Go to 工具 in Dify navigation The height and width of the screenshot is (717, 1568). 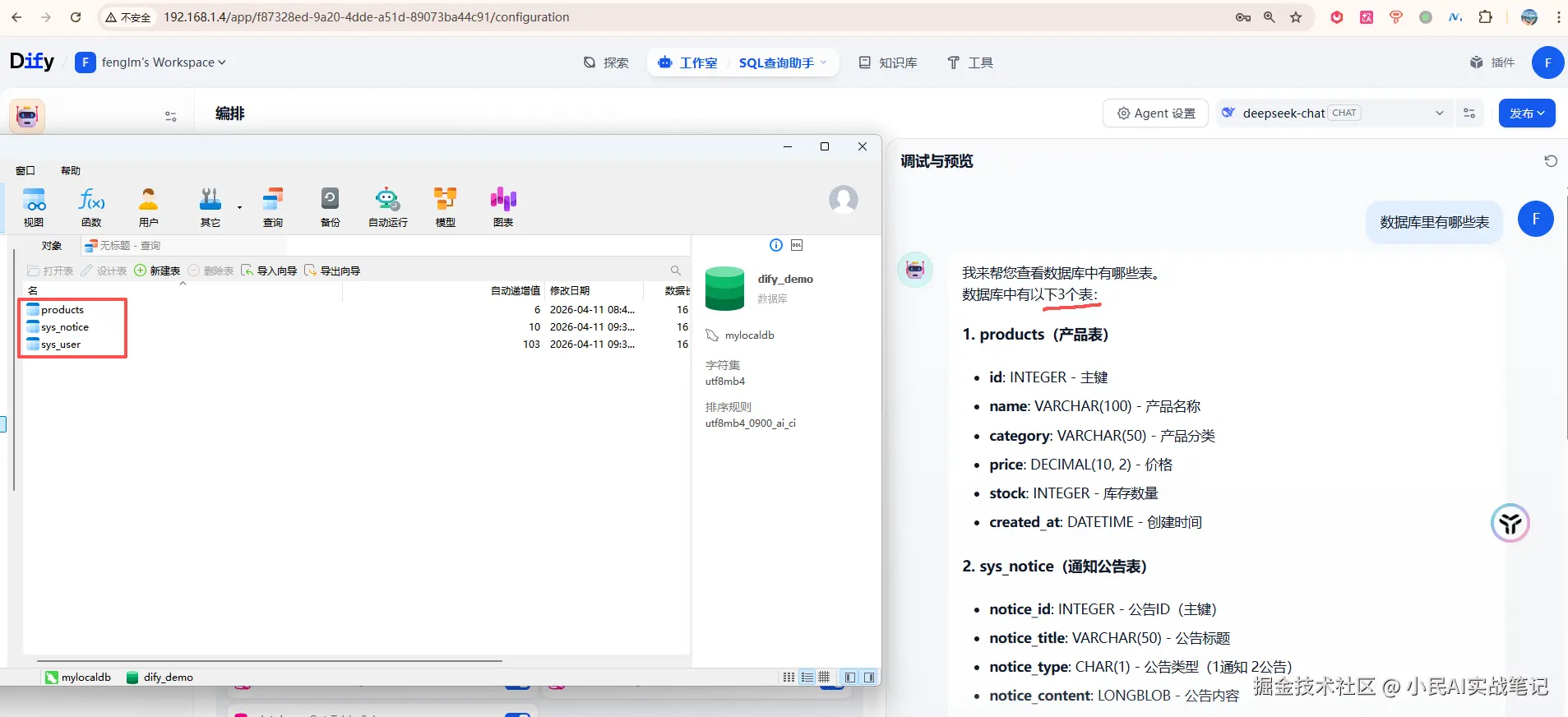coord(970,62)
